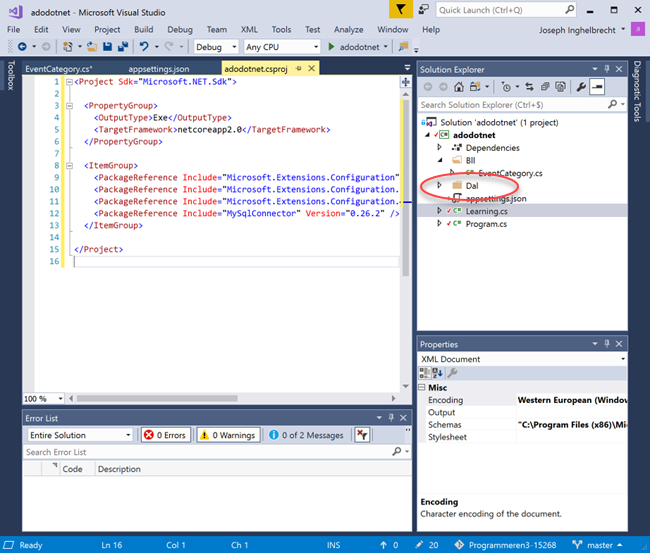Open Properties via the wrench icon in Solution Explorer
Screen dimensions: 650x553
coord(581,87)
